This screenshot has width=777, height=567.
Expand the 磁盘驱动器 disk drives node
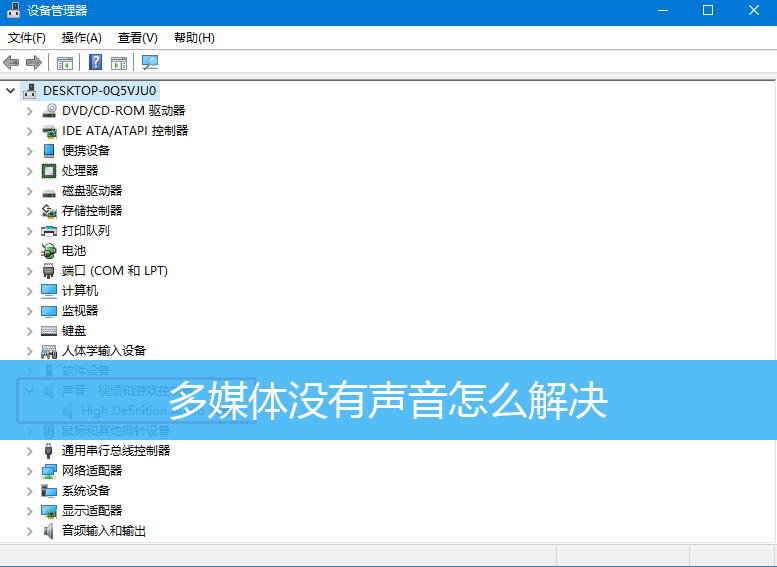[x=29, y=191]
